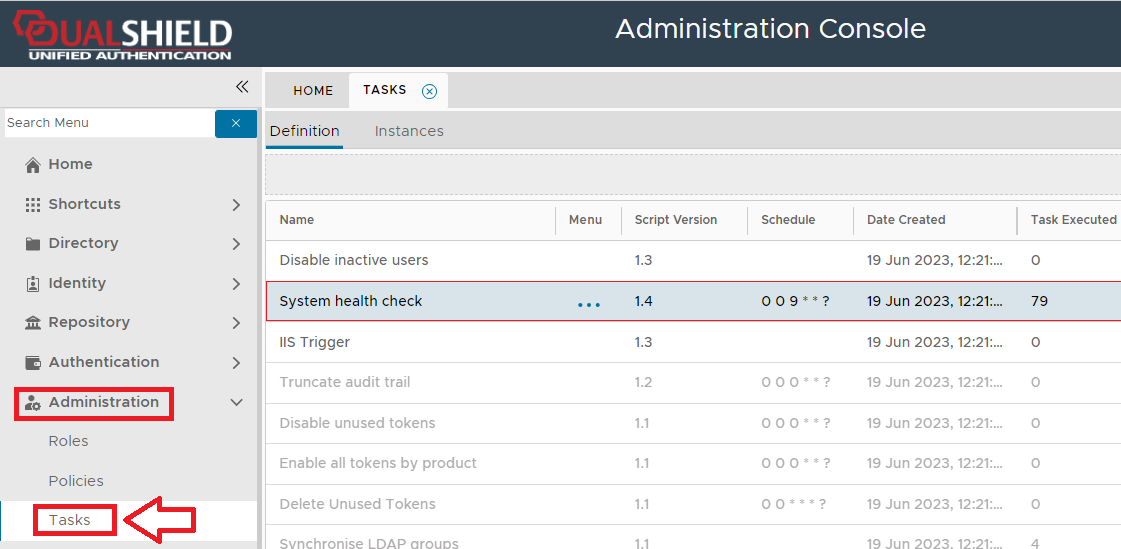Screen dimensions: 1121x549
Task: Click the Identity badge icon
Action: (33, 284)
